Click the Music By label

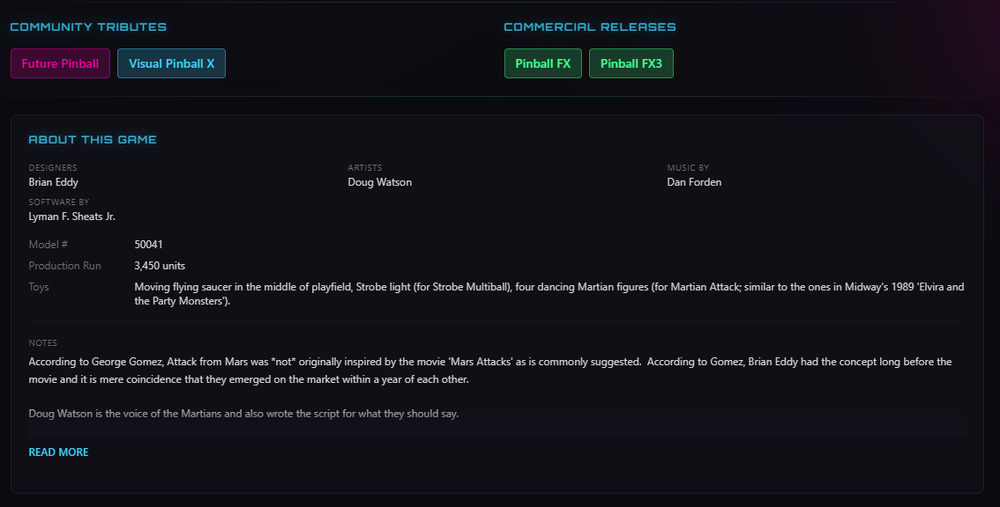tap(688, 168)
